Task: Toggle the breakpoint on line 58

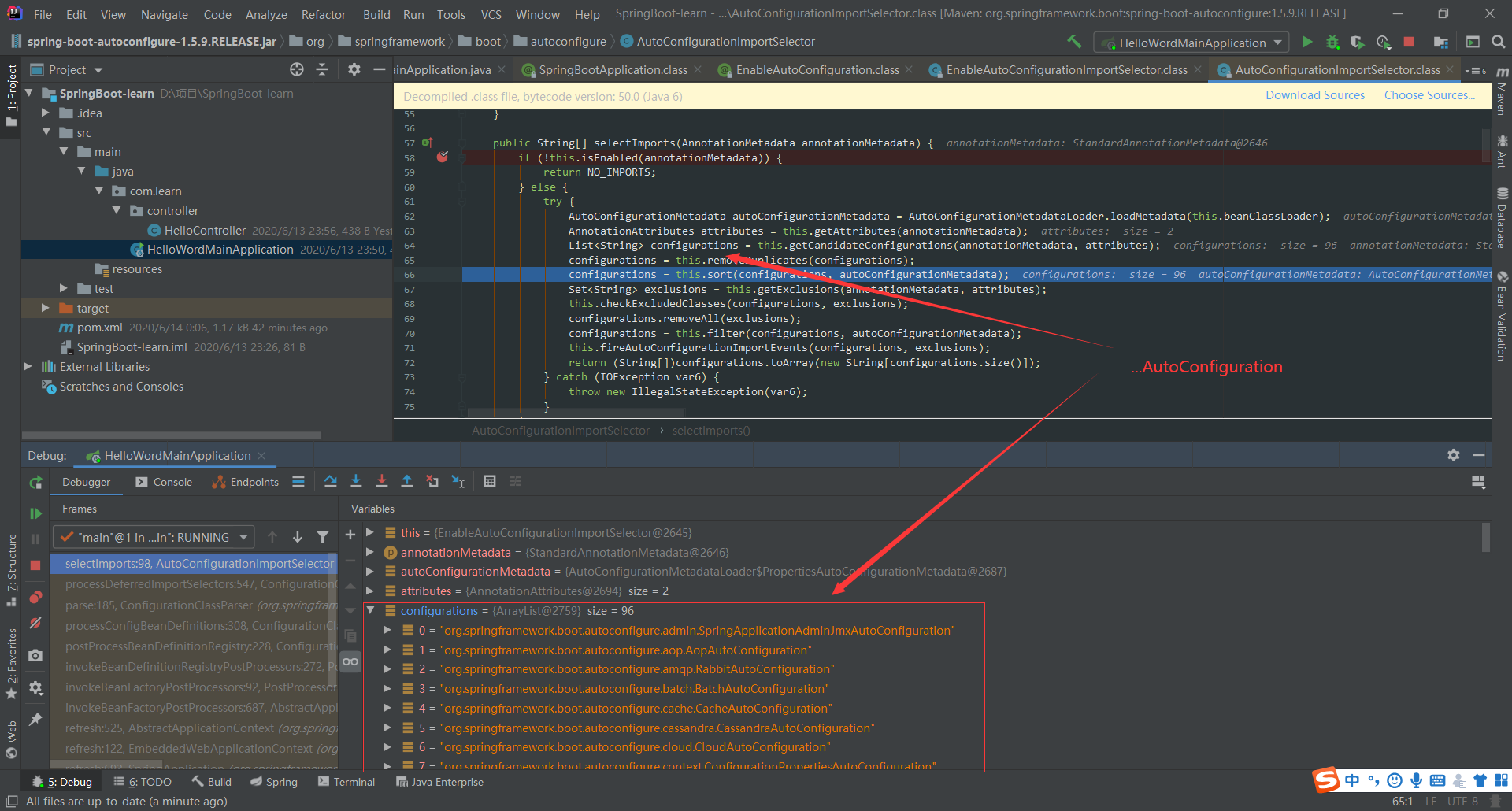Action: (x=443, y=157)
